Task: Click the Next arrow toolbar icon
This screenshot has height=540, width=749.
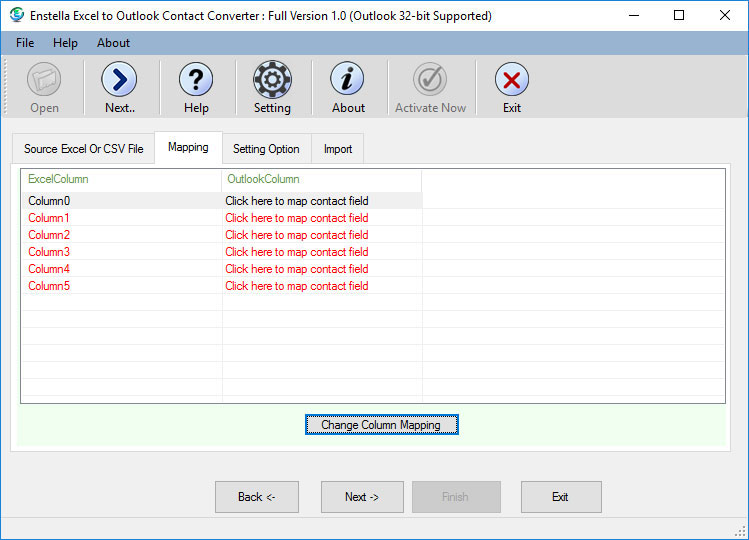Action: (x=119, y=80)
